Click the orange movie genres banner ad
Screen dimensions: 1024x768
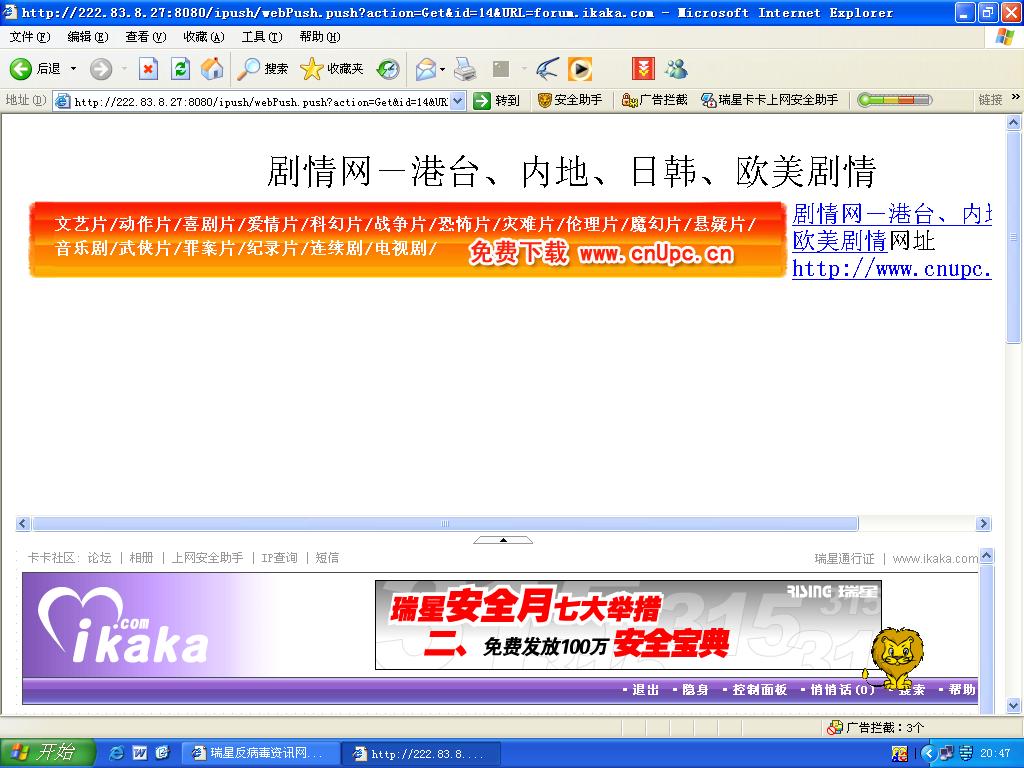pyautogui.click(x=408, y=240)
